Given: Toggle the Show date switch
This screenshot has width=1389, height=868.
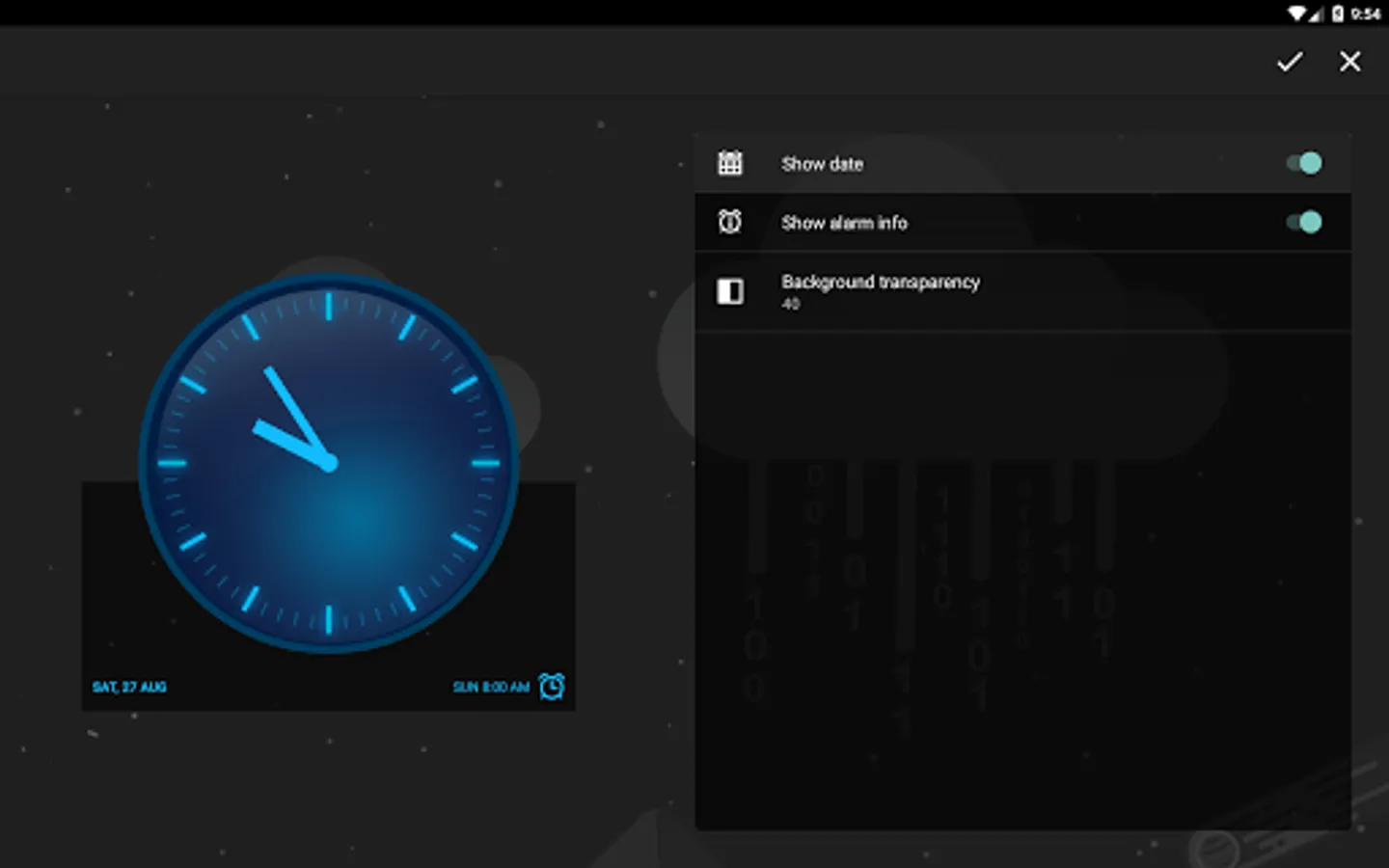Looking at the screenshot, I should coord(1304,163).
